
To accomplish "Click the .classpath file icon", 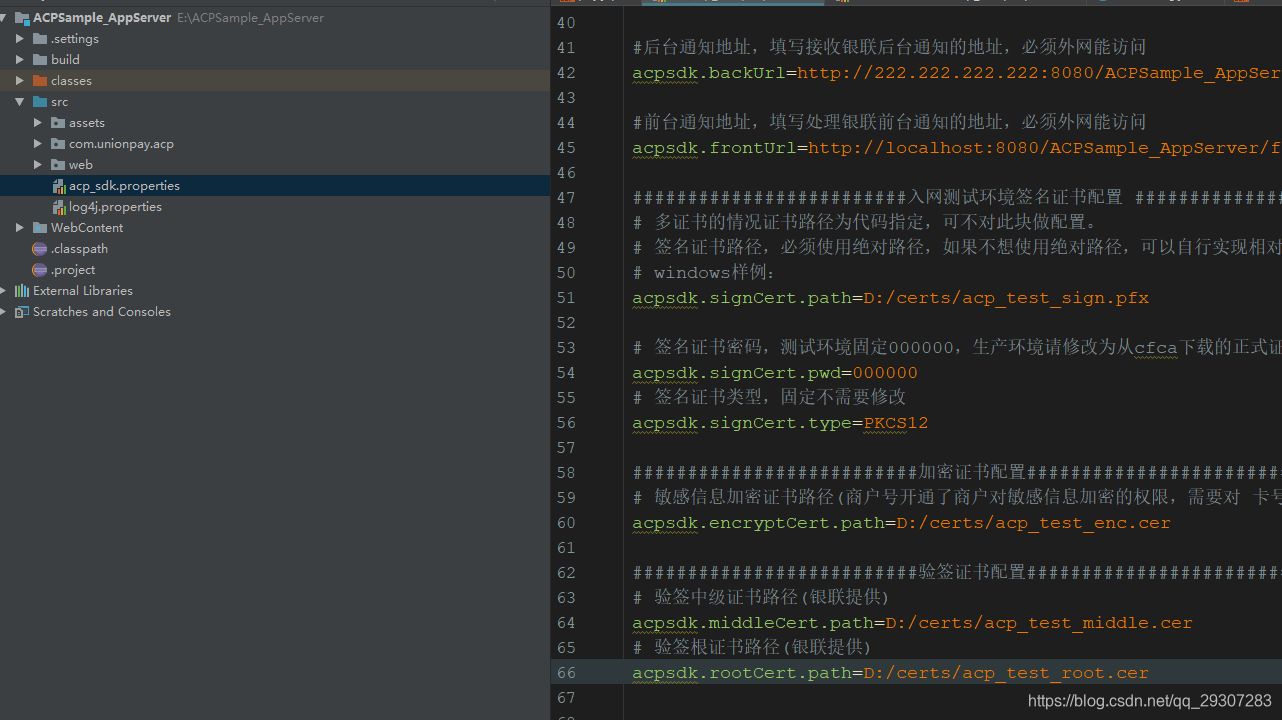I will 40,249.
